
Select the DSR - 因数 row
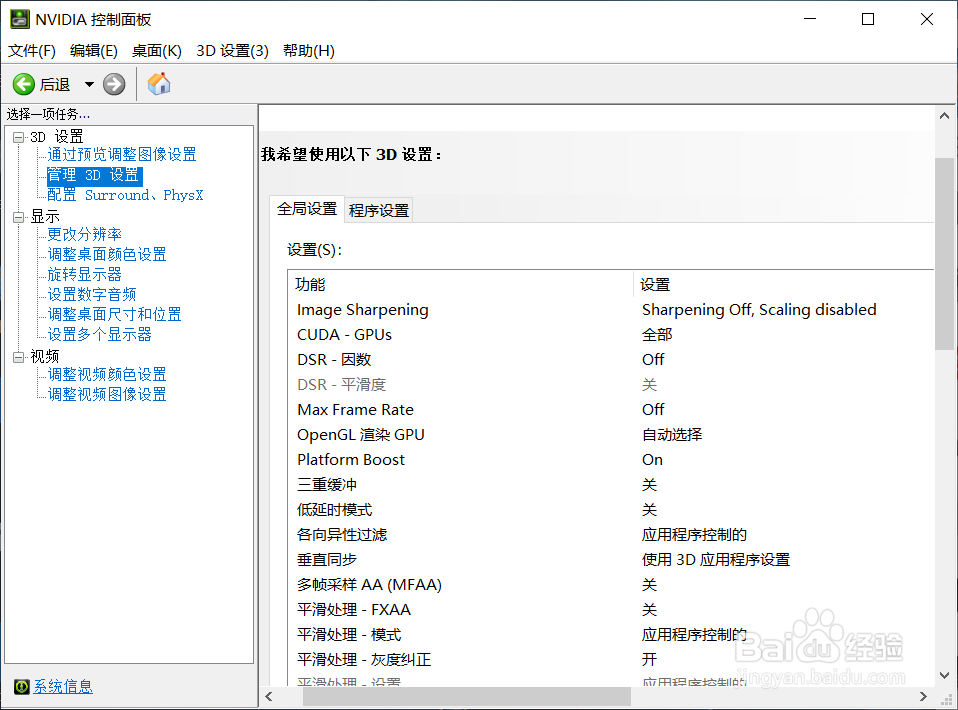point(611,360)
